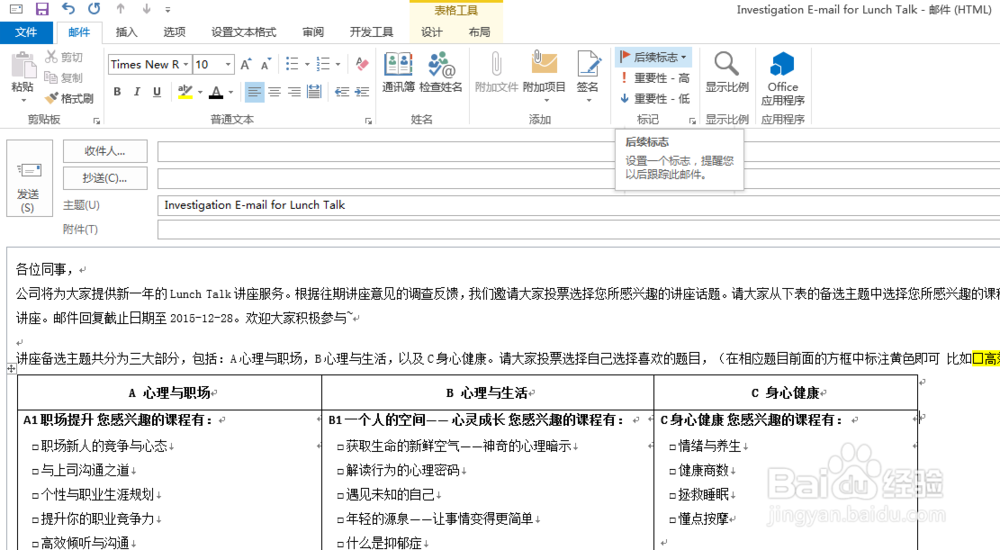Image resolution: width=1000 pixels, height=550 pixels.
Task: Toggle underline formatting
Action: coord(157,92)
